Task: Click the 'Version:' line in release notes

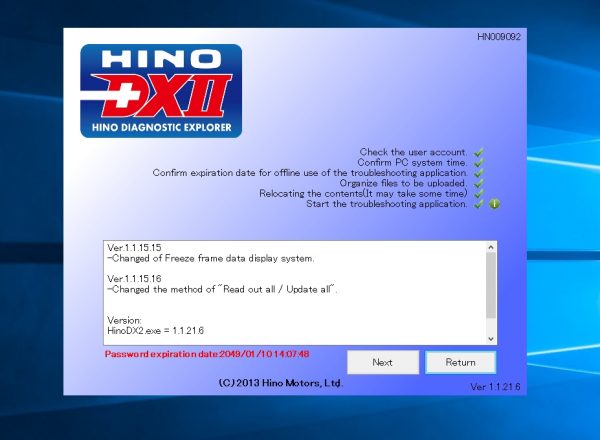Action: pyautogui.click(x=124, y=320)
